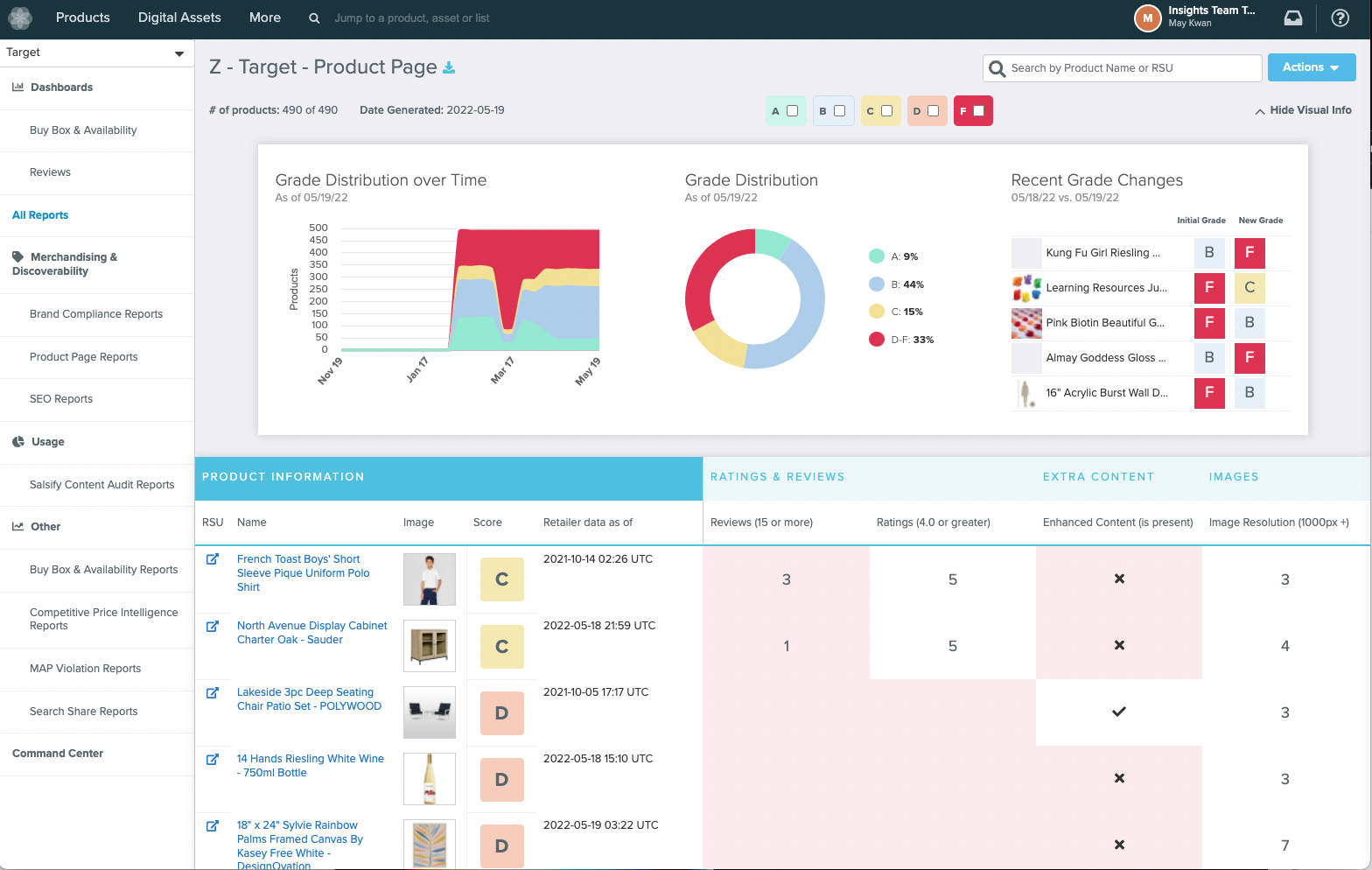Click the search magnifier icon in top bar
This screenshot has width=1372, height=870.
point(314,18)
